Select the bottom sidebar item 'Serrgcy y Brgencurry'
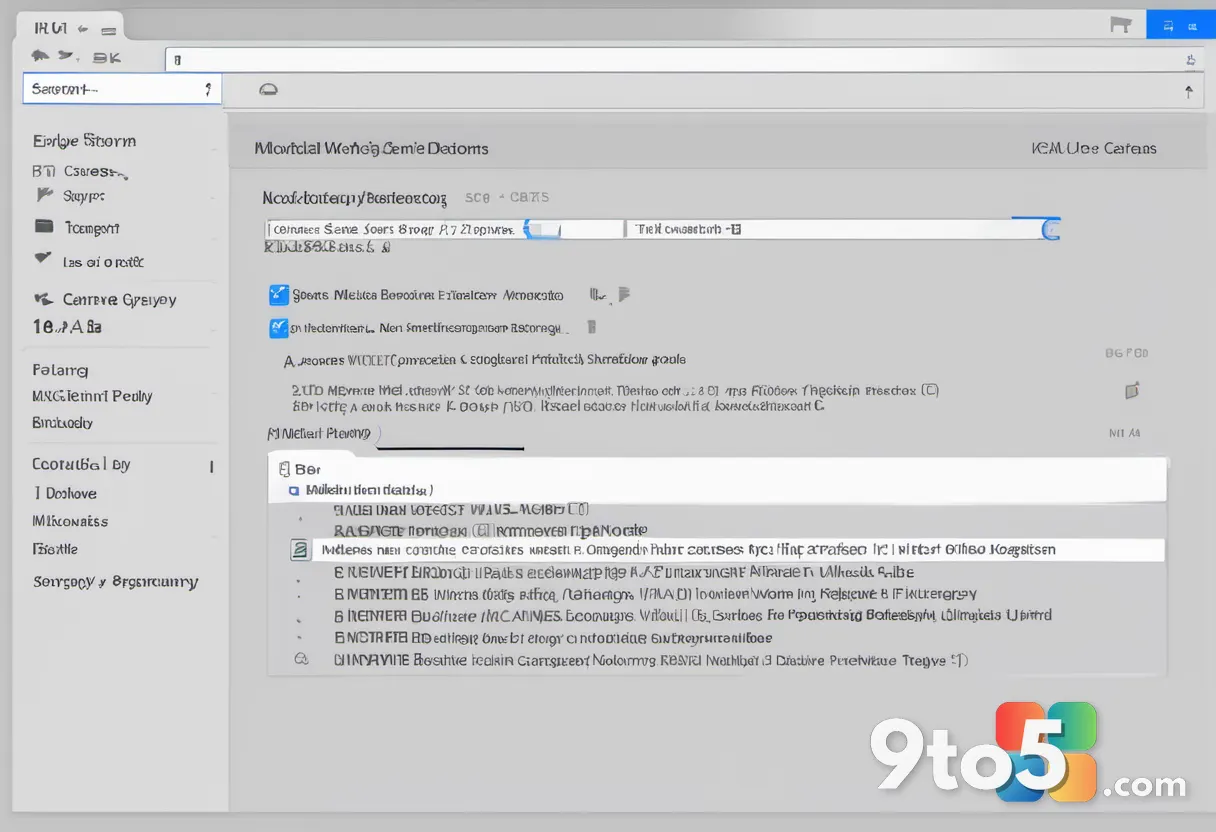 coord(115,581)
